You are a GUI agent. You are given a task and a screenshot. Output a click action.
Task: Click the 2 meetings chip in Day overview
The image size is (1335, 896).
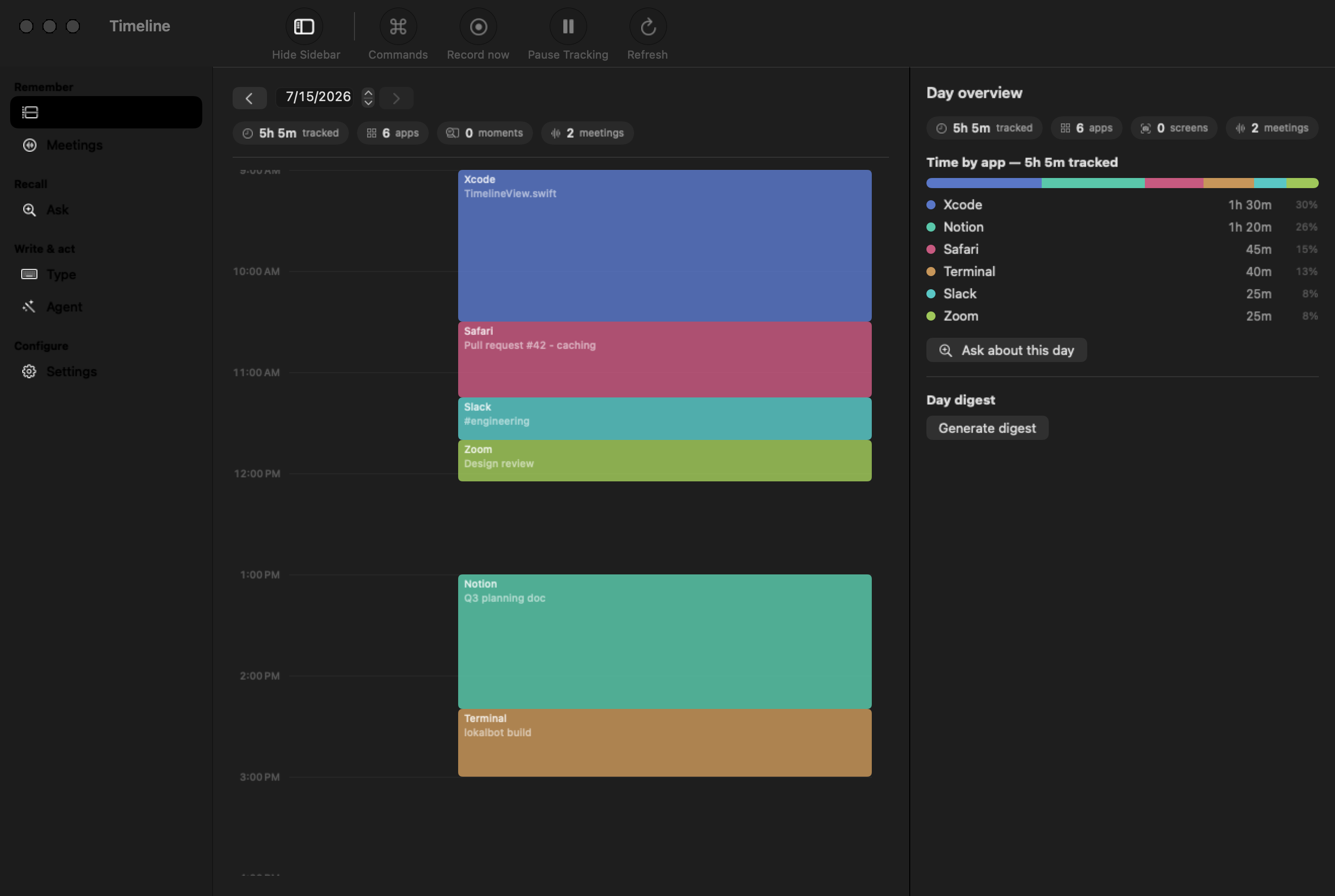[x=1272, y=128]
